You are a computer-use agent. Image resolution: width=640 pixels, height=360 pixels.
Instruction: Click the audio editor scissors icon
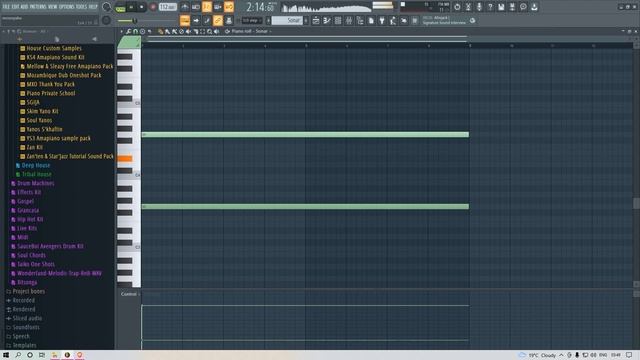point(468,7)
